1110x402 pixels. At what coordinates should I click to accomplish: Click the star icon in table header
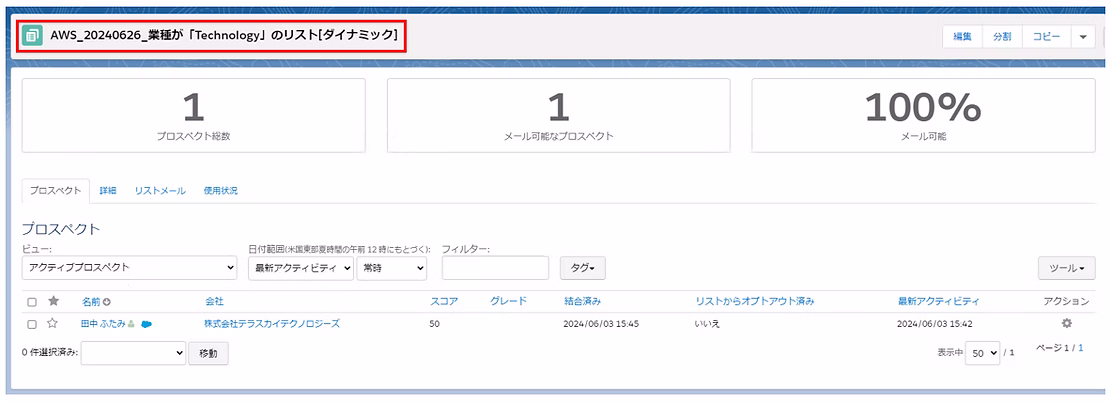pyautogui.click(x=53, y=302)
